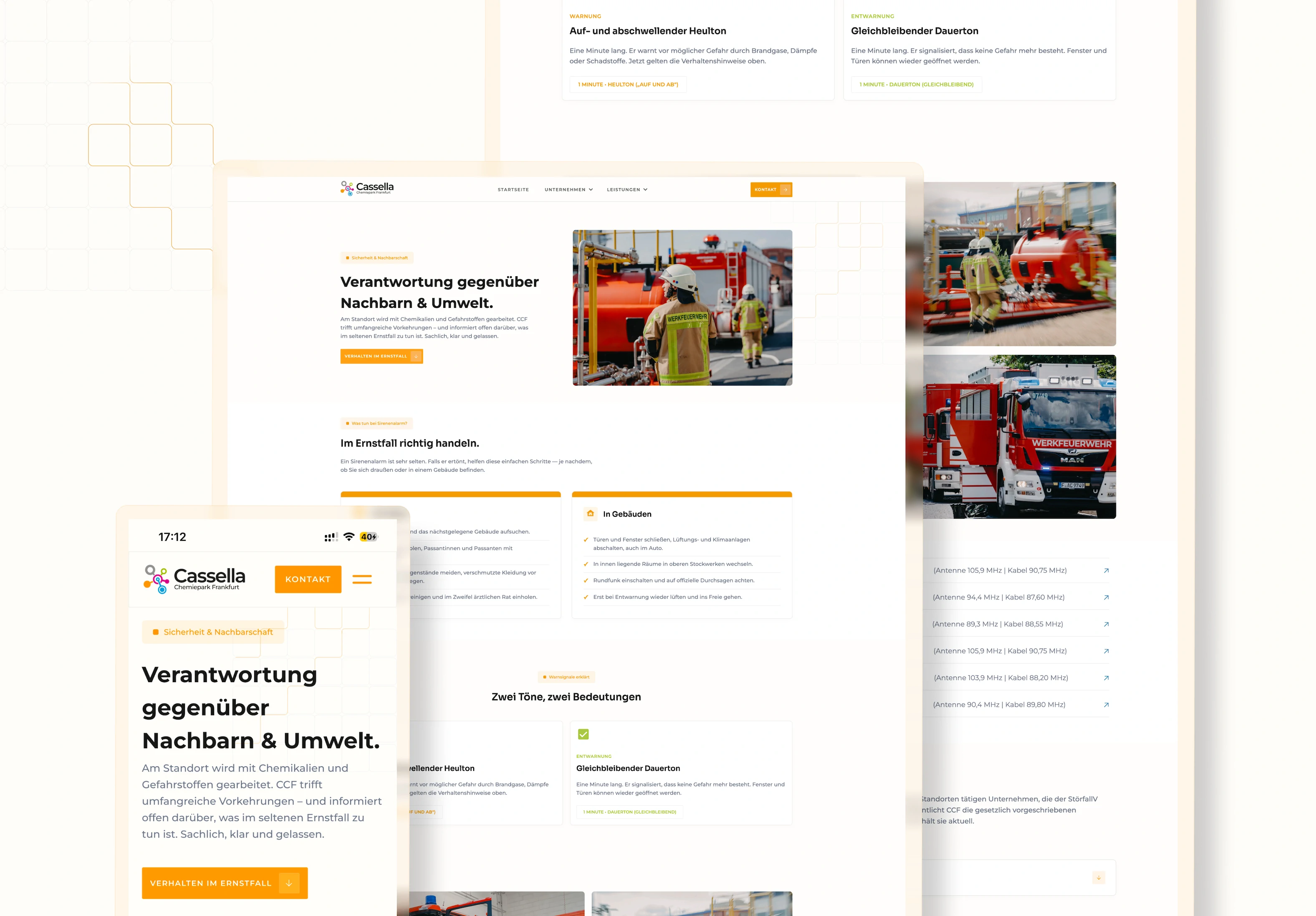Viewport: 1316px width, 916px height.
Task: Open the MAN Werkfeuerwehr fire truck photo
Action: click(1020, 437)
